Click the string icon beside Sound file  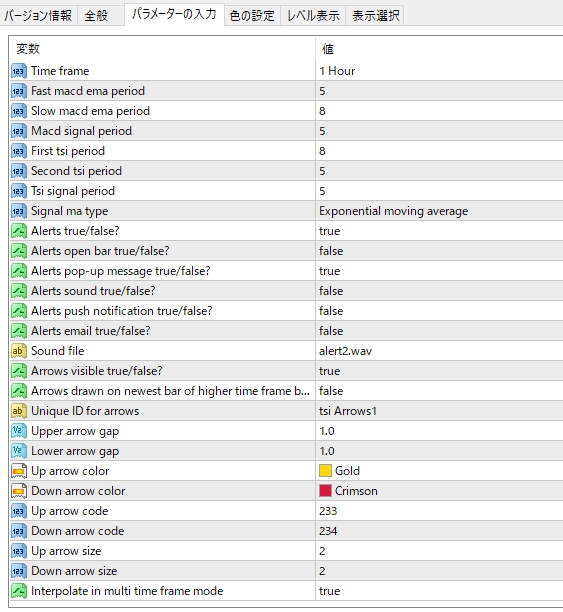pyautogui.click(x=18, y=351)
